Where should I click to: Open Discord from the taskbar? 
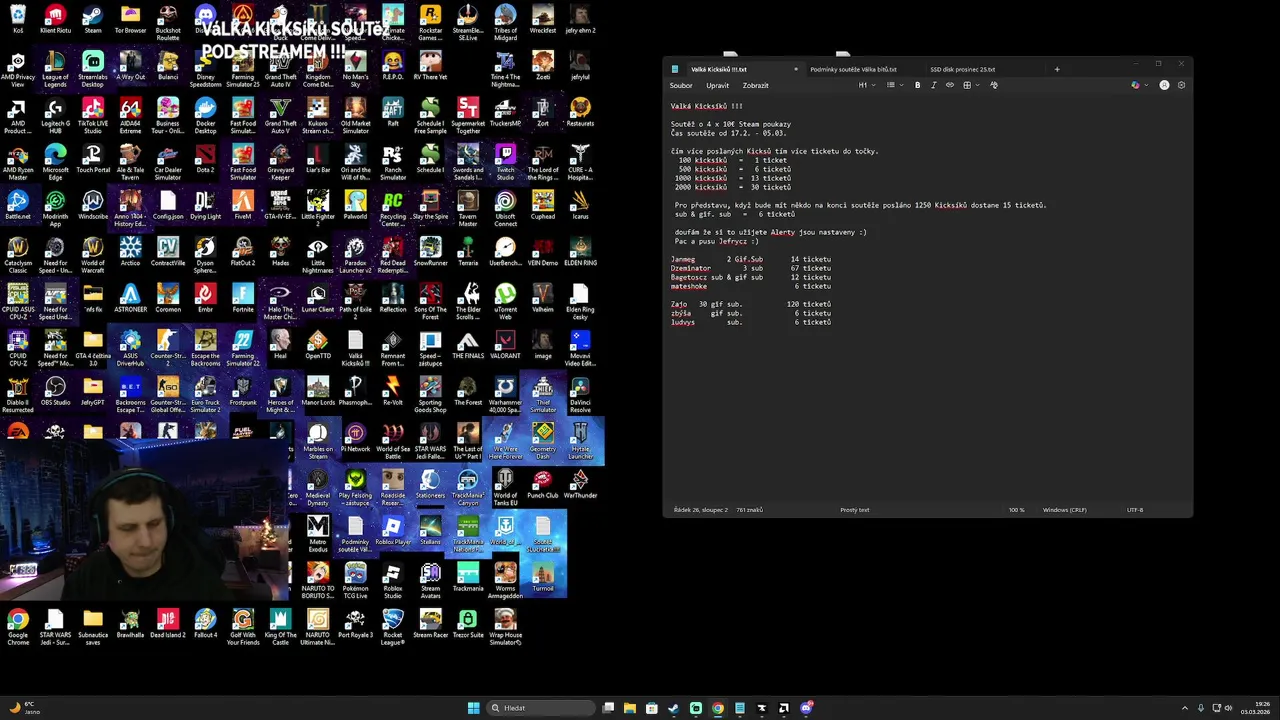(x=806, y=708)
